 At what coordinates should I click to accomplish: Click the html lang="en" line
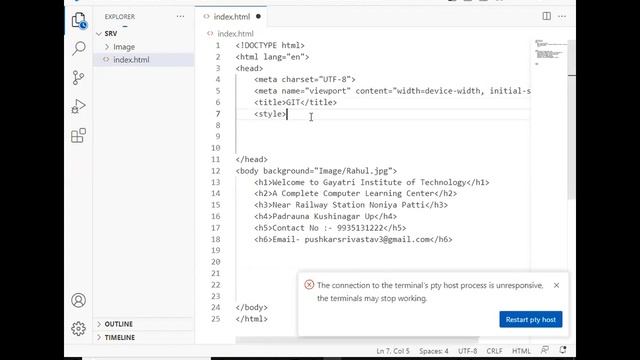(x=272, y=57)
